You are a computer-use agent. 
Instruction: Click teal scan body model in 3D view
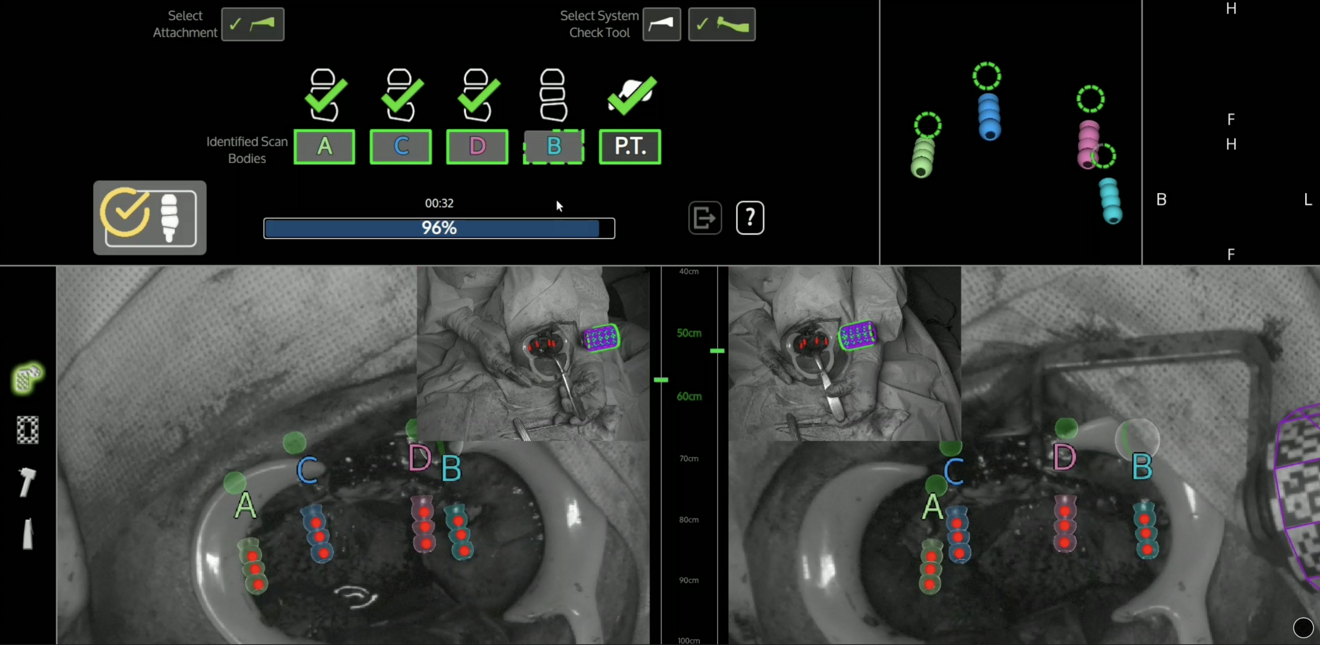pos(1110,200)
